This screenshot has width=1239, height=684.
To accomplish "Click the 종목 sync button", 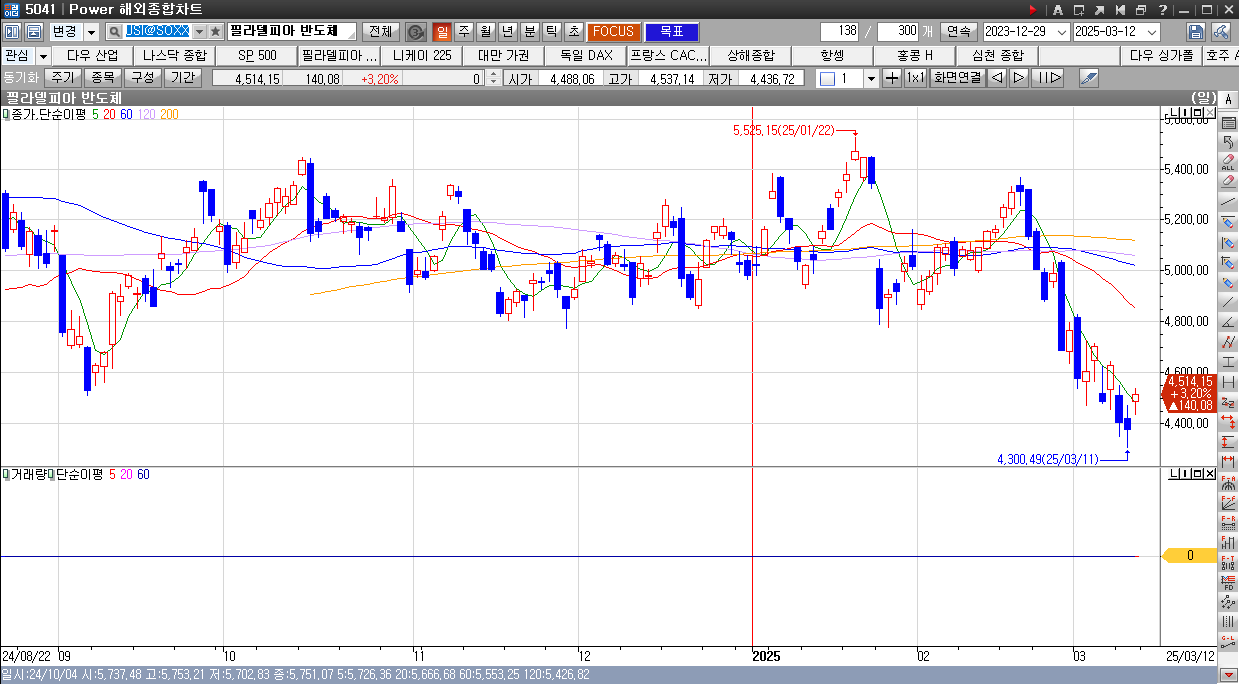I will [102, 77].
